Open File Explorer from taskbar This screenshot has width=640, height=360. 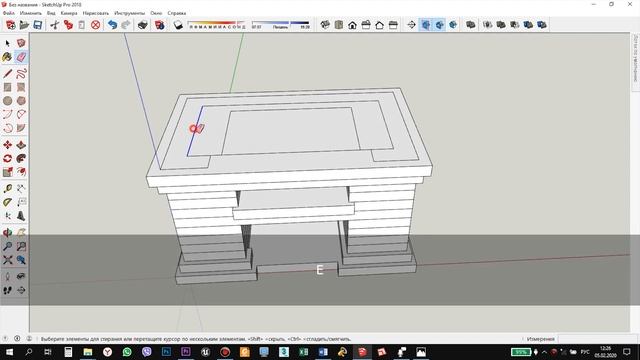pyautogui.click(x=88, y=352)
